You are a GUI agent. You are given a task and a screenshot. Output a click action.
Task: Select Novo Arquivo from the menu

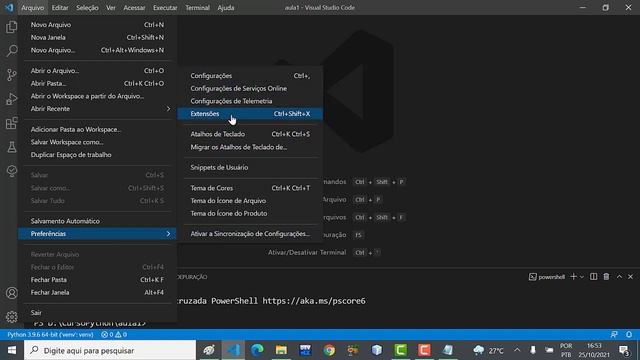coord(98,24)
